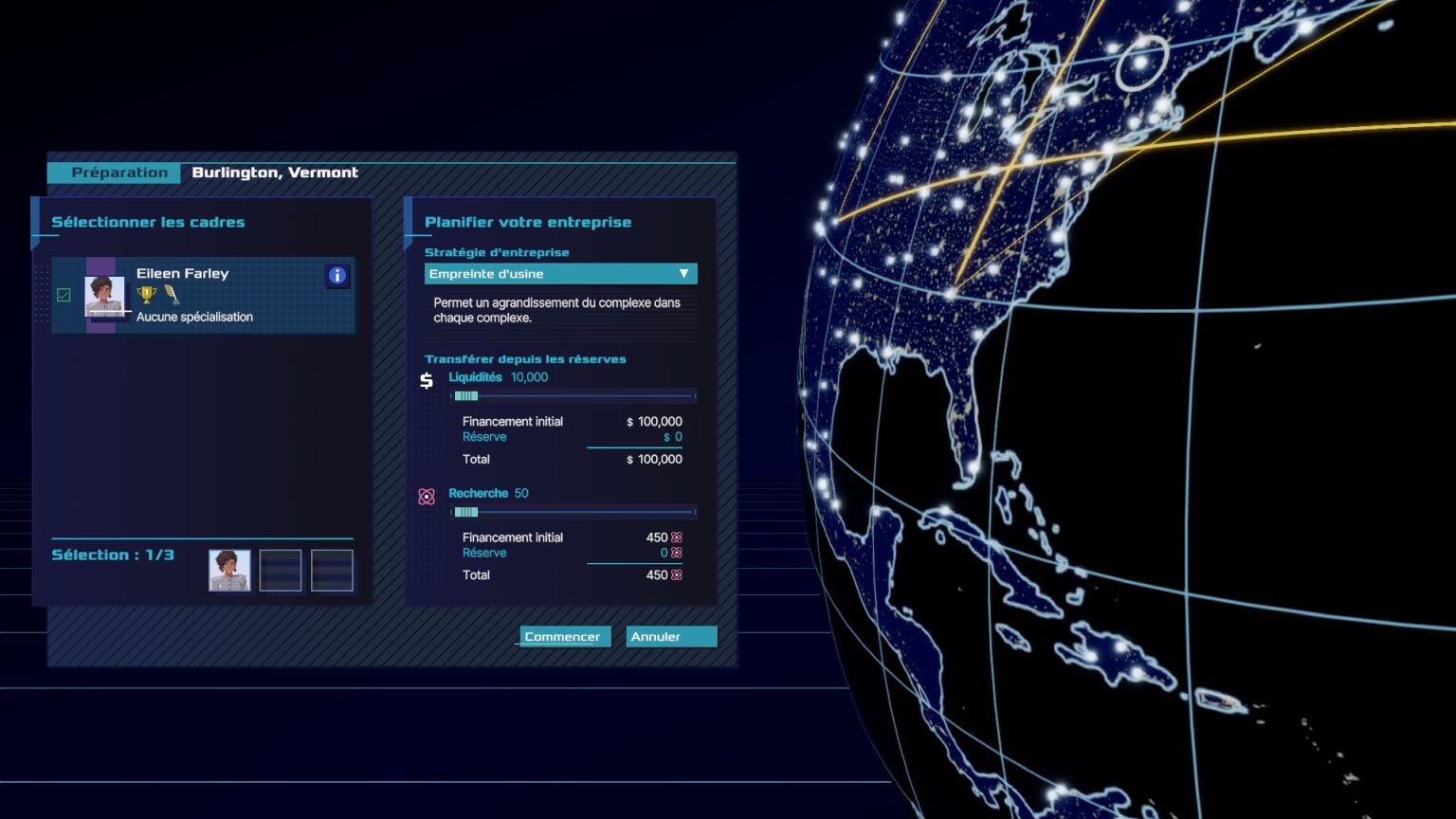The width and height of the screenshot is (1456, 819).
Task: Click Eileen Farley's trophy trait icon
Action: click(x=146, y=296)
